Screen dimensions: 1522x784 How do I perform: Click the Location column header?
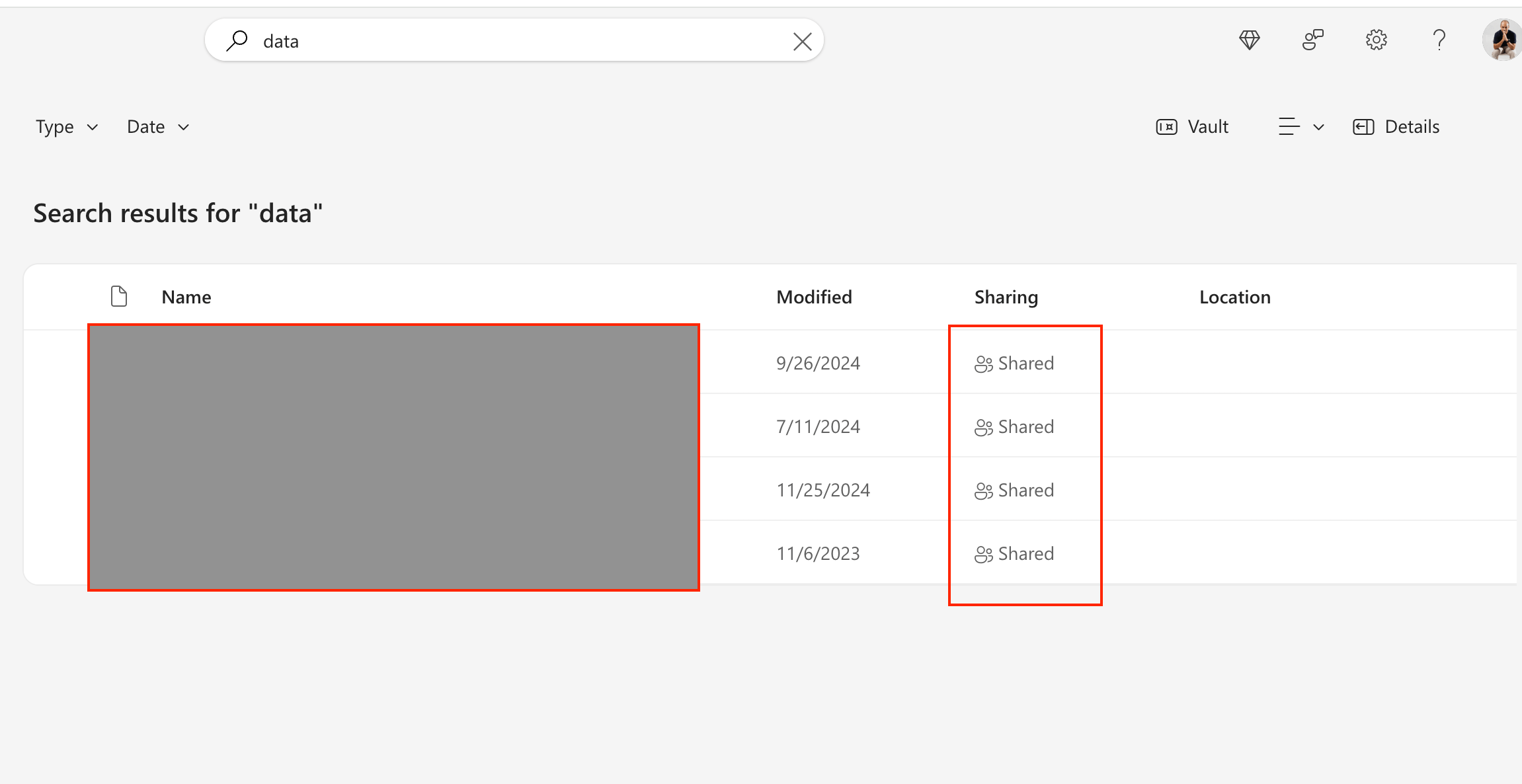(x=1235, y=297)
